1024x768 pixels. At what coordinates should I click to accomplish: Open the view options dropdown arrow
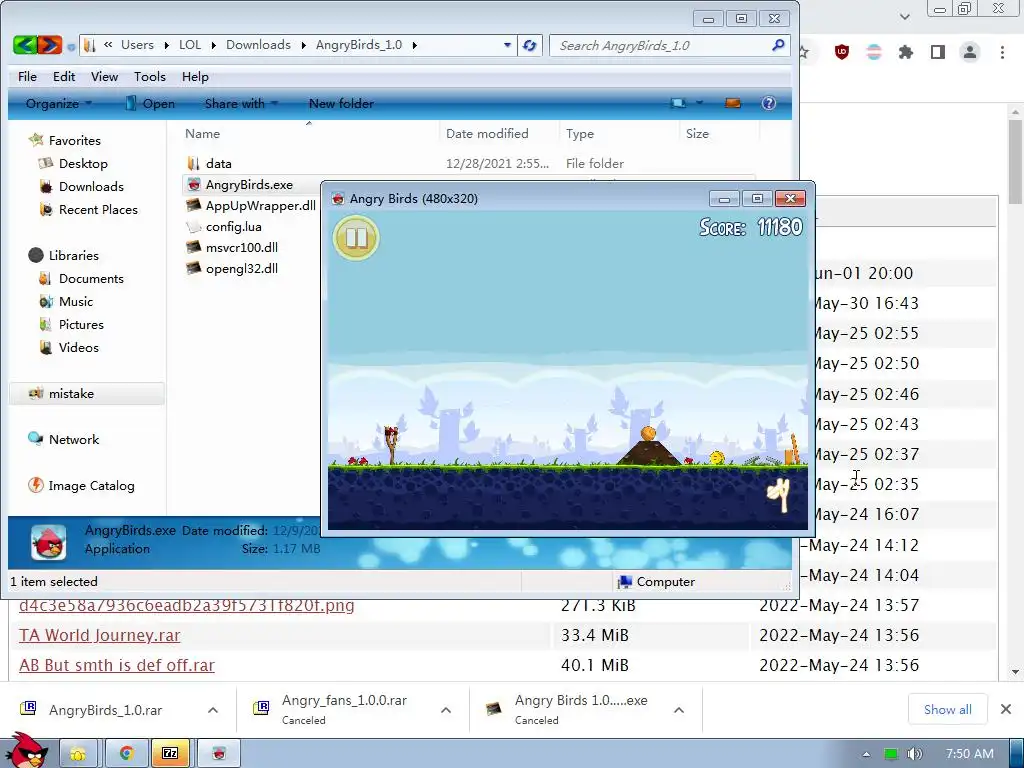[699, 103]
